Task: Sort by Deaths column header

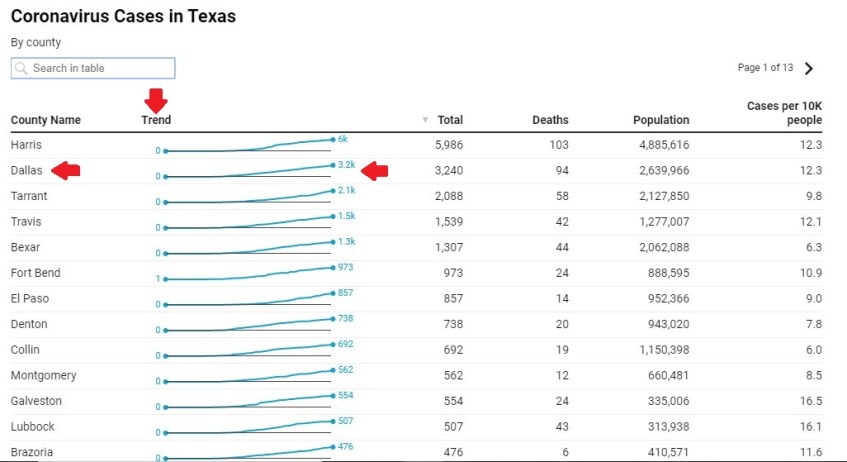Action: coord(550,120)
